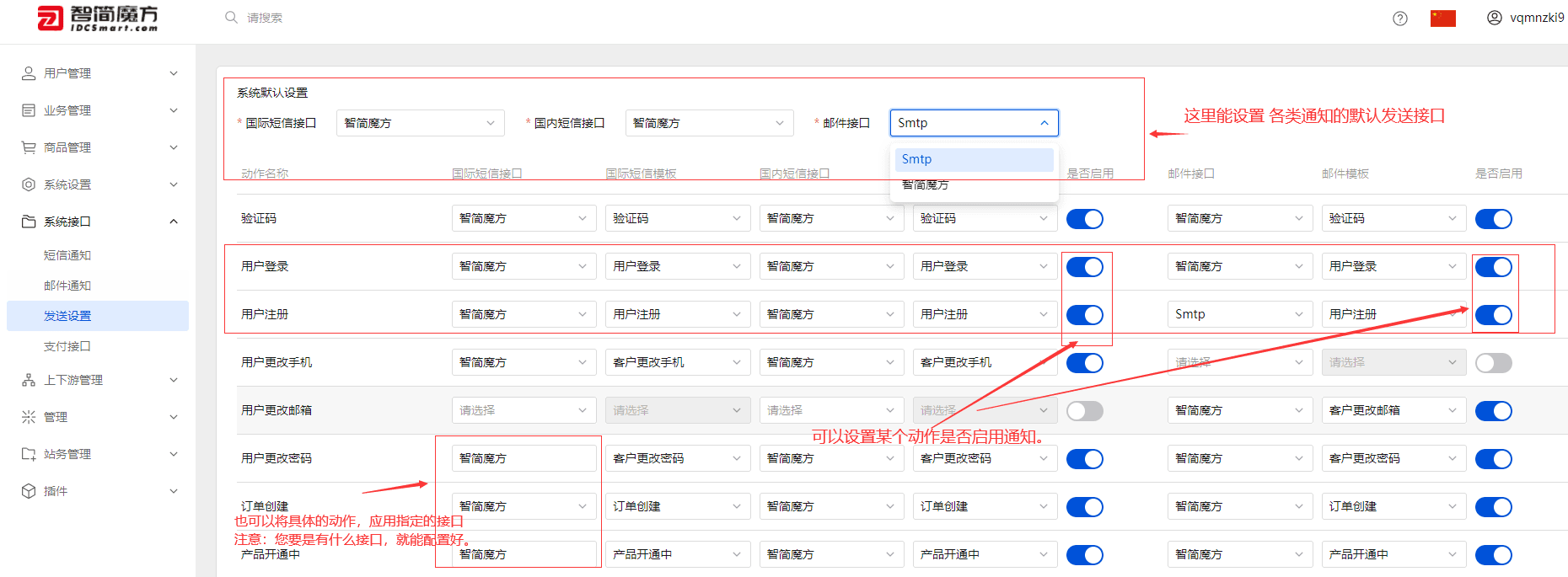Screen dimensions: 1568x577
Task: Open 邮件通知 submenu item
Action: tap(67, 286)
